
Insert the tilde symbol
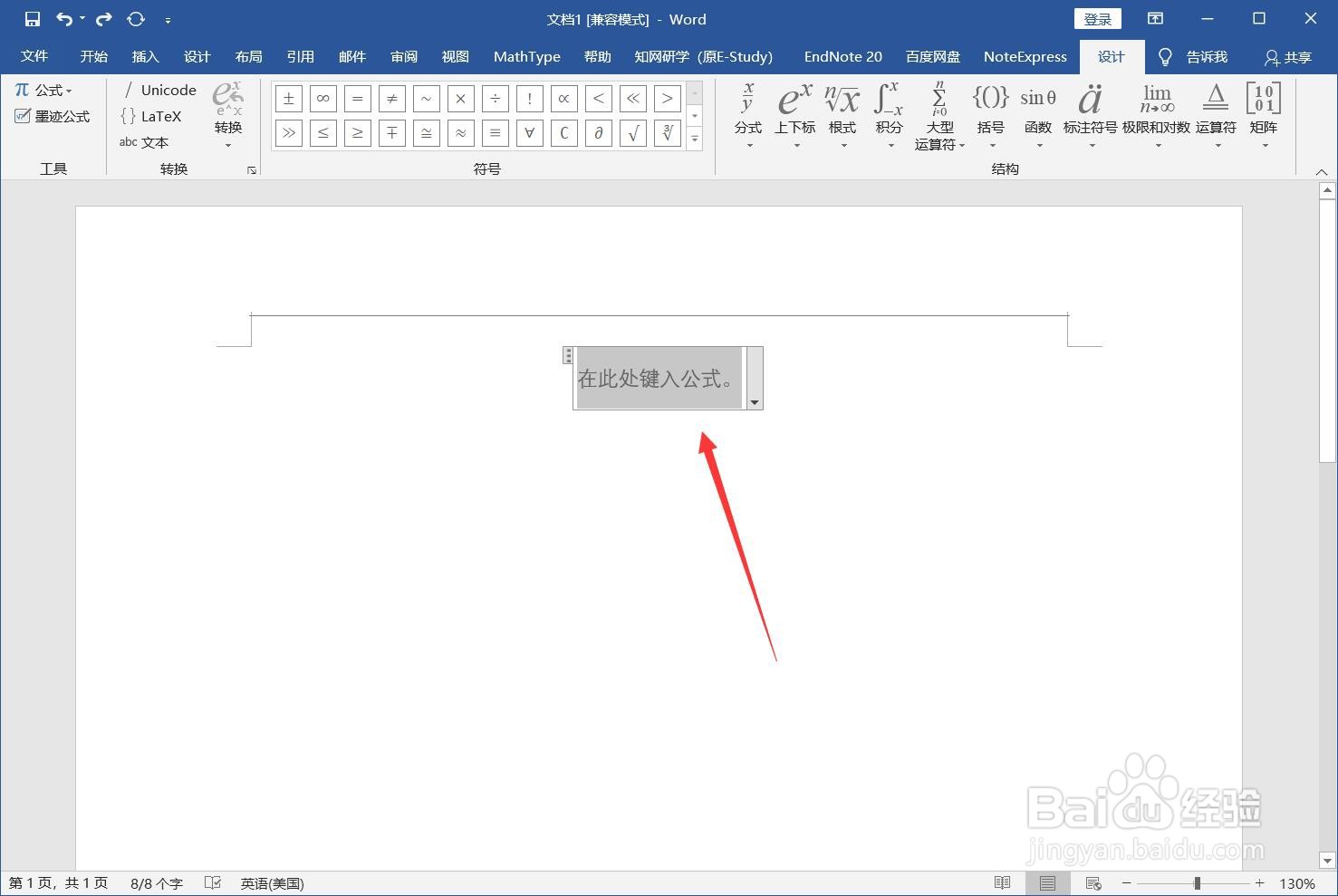(x=426, y=99)
